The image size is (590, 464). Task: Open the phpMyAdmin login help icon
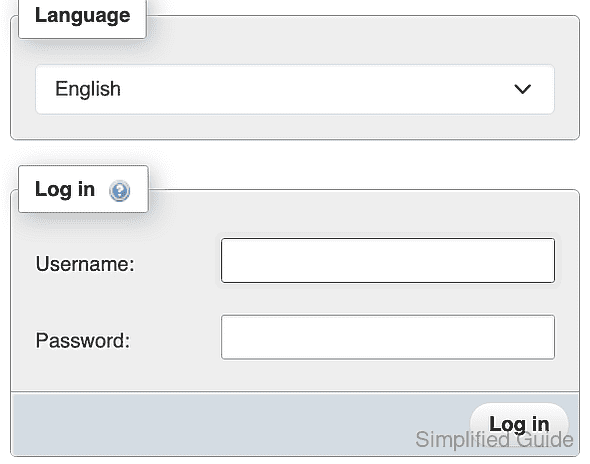tap(120, 191)
